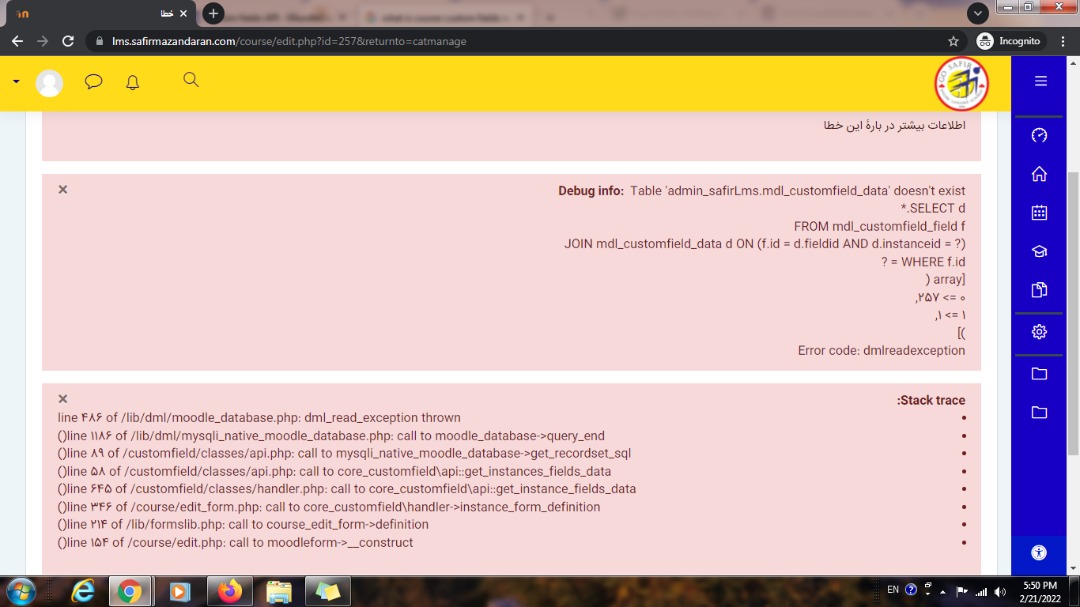This screenshot has width=1080, height=607.
Task: Click the address bar URL
Action: [289, 41]
